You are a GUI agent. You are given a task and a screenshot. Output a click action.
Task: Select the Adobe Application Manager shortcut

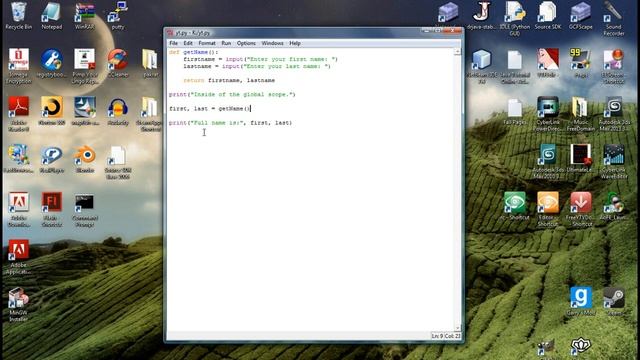[18, 257]
